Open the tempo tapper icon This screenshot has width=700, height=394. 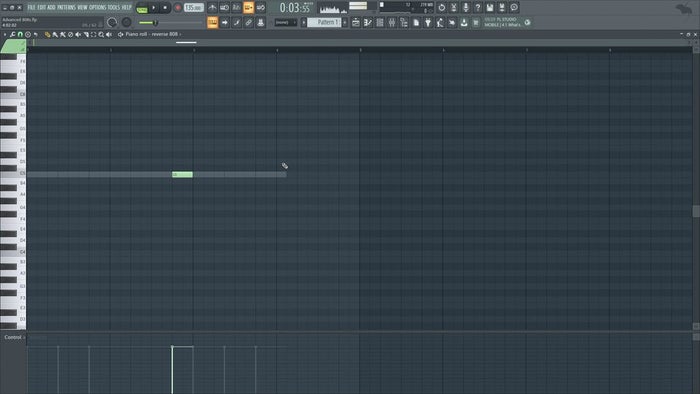click(440, 22)
